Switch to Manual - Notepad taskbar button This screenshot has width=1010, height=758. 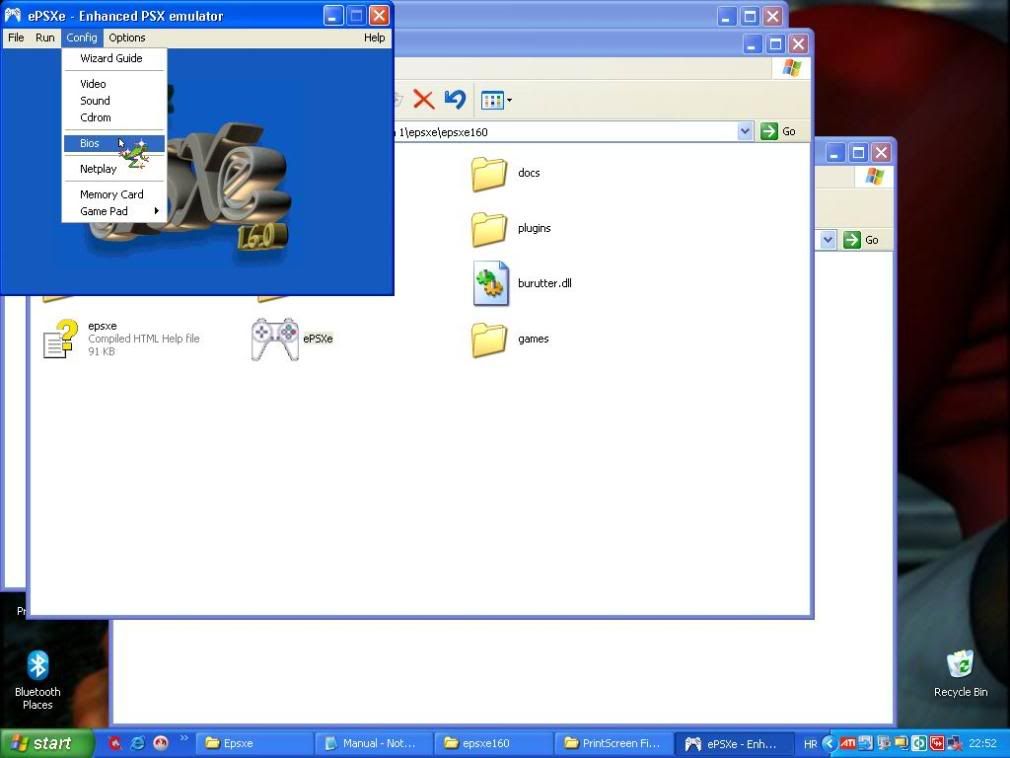point(375,743)
